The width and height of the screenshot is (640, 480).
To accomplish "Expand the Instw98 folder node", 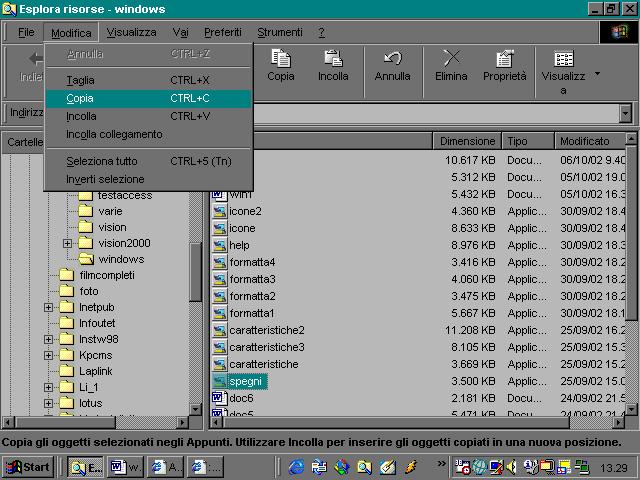I will pos(48,339).
